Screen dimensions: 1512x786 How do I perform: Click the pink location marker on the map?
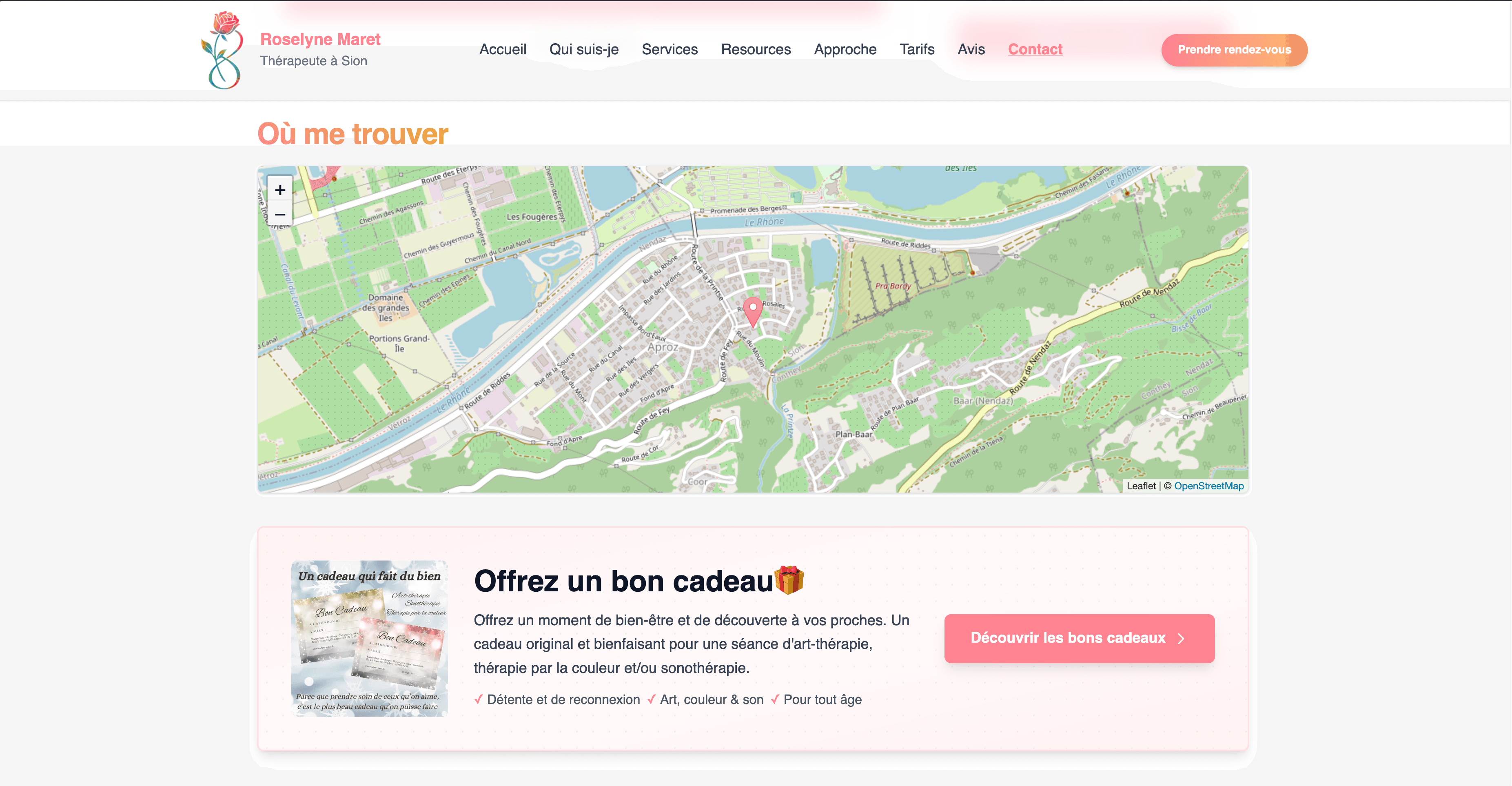click(x=752, y=310)
